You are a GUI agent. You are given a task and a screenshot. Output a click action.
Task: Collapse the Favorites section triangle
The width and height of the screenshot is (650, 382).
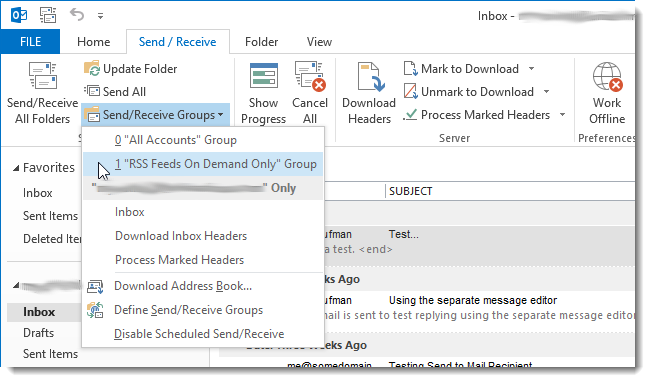tap(16, 168)
